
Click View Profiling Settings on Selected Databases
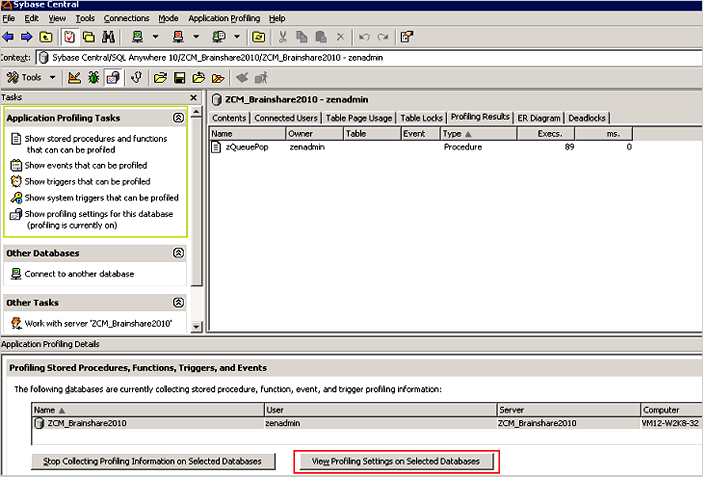[x=396, y=461]
